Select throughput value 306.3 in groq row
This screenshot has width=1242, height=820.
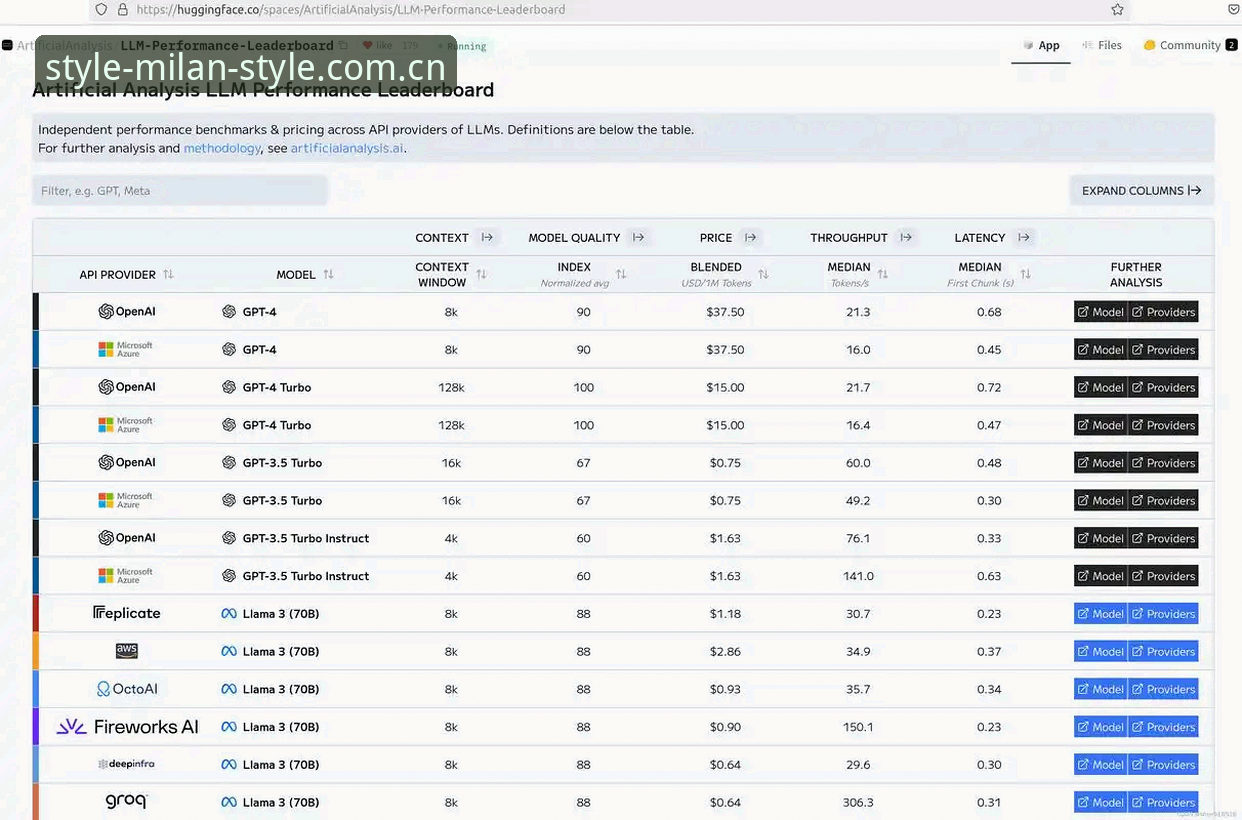[858, 803]
